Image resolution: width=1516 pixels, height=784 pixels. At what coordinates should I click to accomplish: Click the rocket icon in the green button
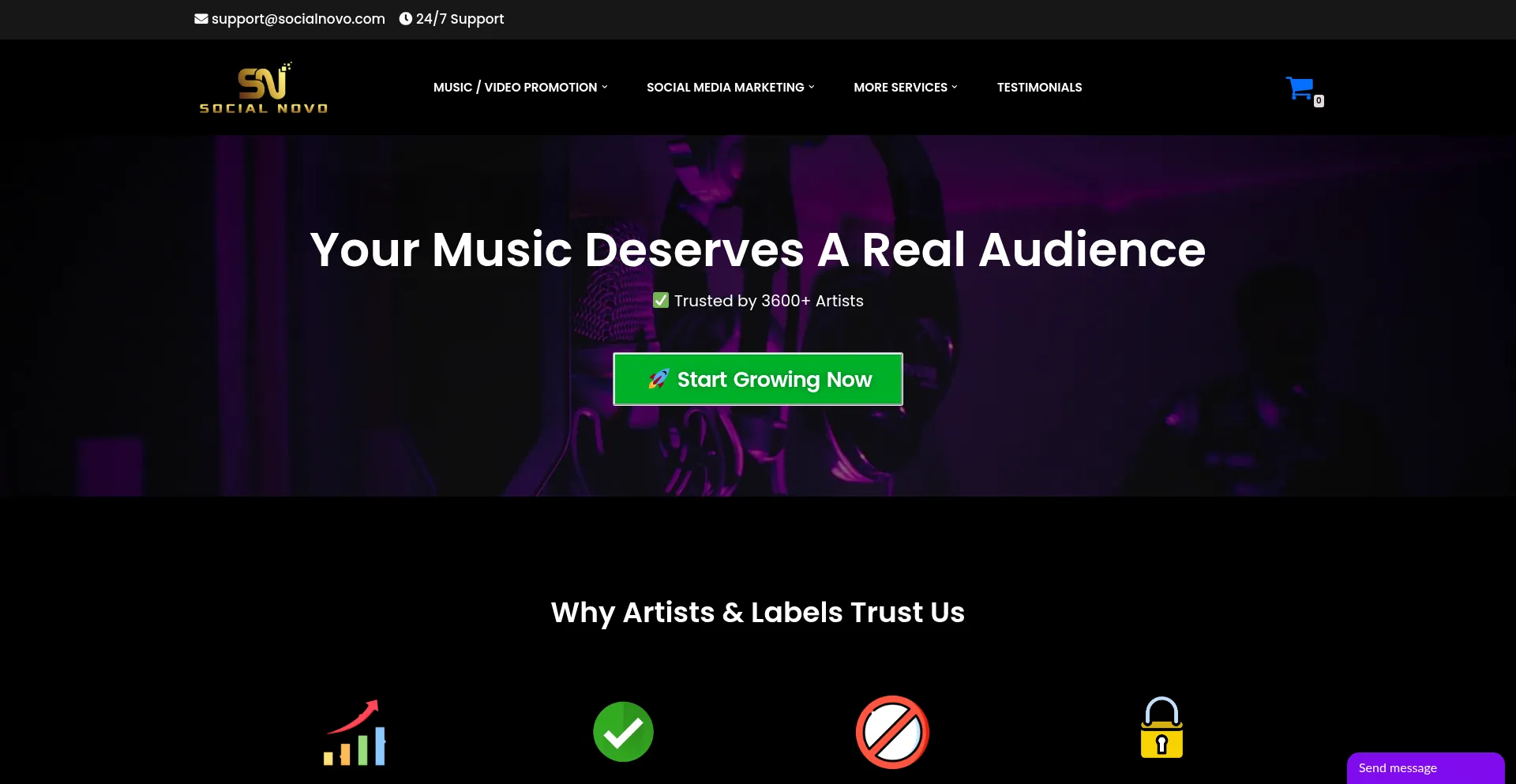tap(659, 379)
